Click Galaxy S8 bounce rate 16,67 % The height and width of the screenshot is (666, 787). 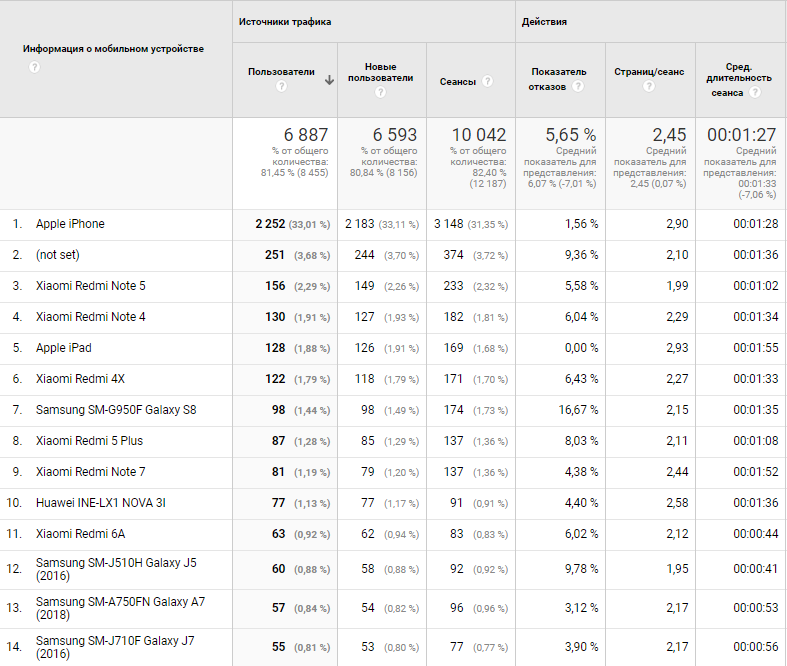click(578, 410)
